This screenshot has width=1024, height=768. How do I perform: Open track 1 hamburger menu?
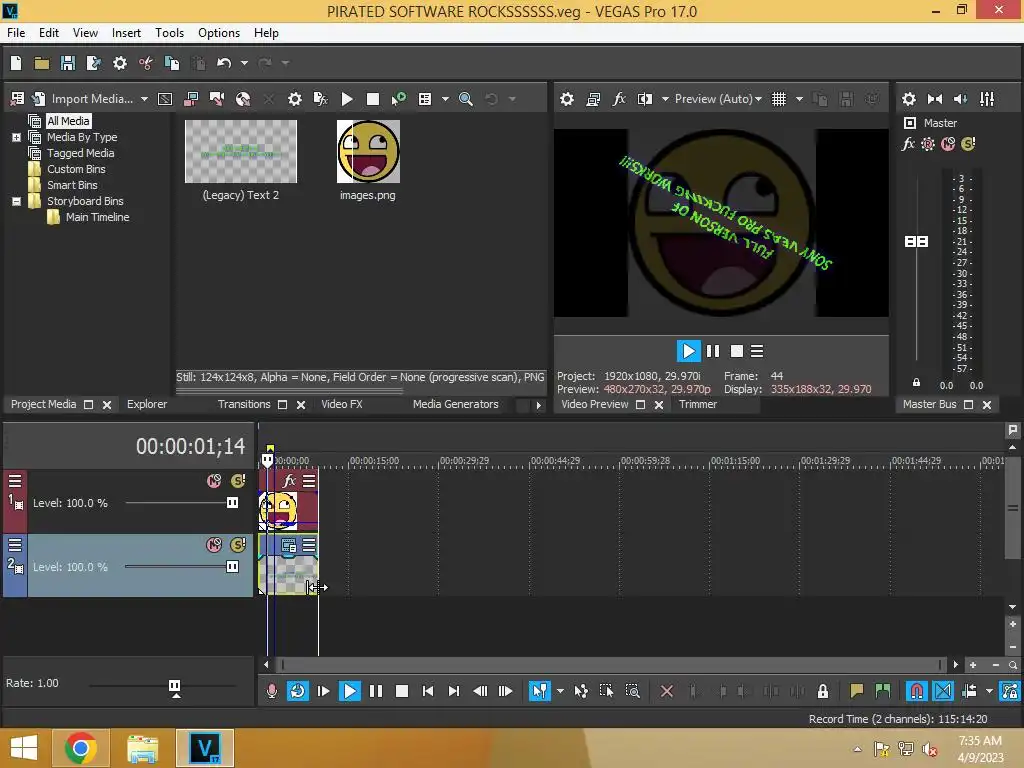tap(15, 481)
